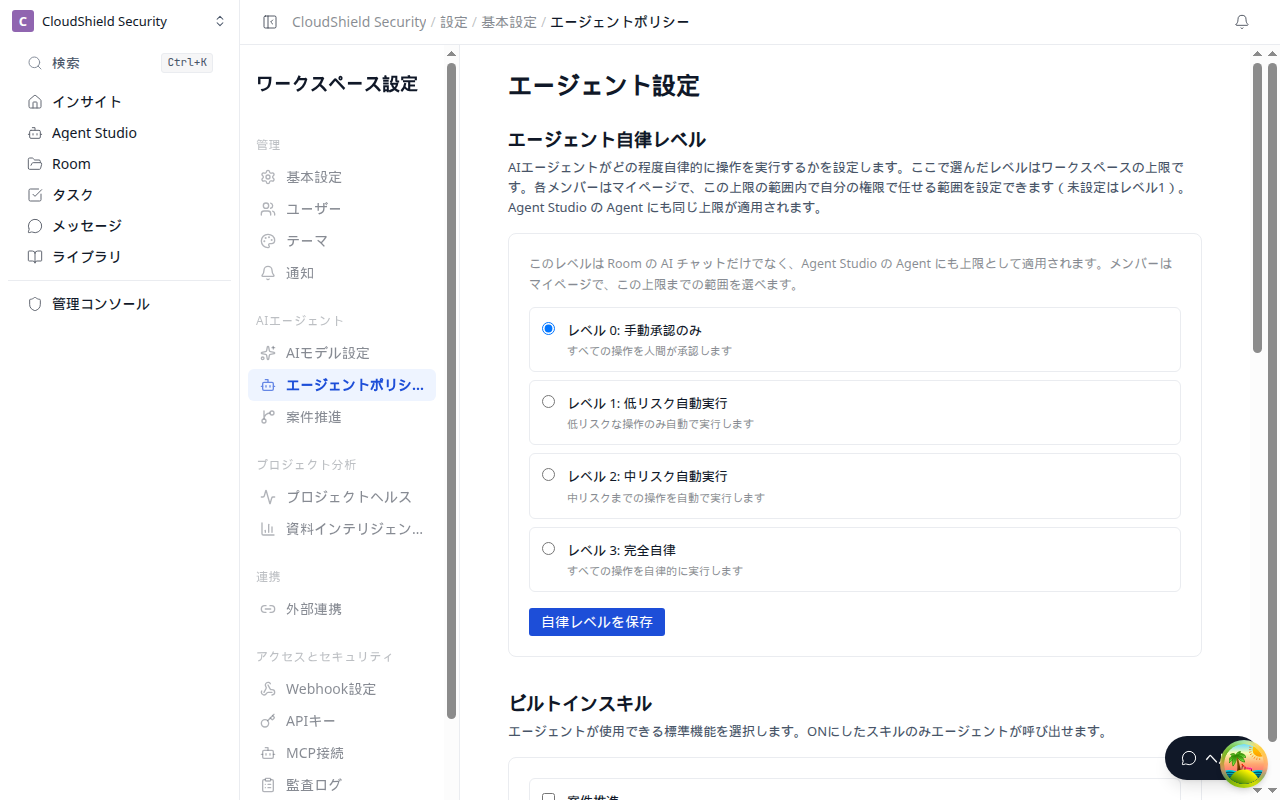The height and width of the screenshot is (800, 1280).
Task: Open 資料インテリジェンス settings page
Action: tap(342, 529)
